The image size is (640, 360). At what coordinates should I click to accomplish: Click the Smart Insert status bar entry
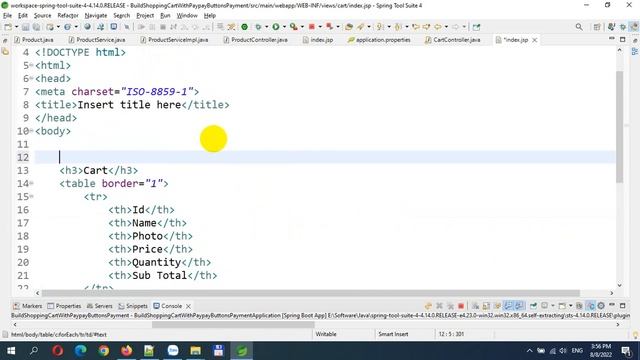[393, 334]
